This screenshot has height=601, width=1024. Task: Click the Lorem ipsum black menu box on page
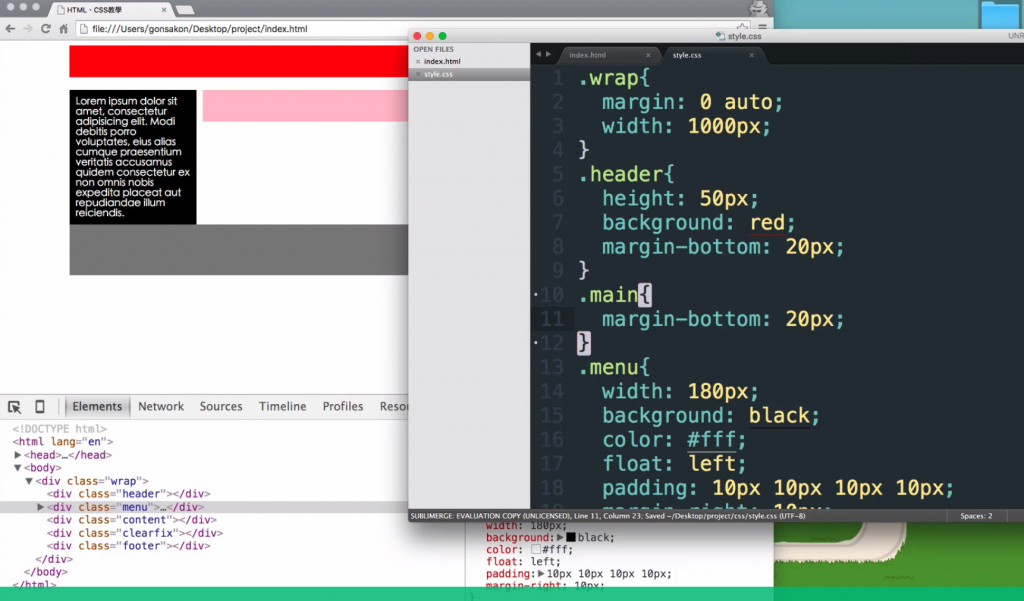coord(133,157)
